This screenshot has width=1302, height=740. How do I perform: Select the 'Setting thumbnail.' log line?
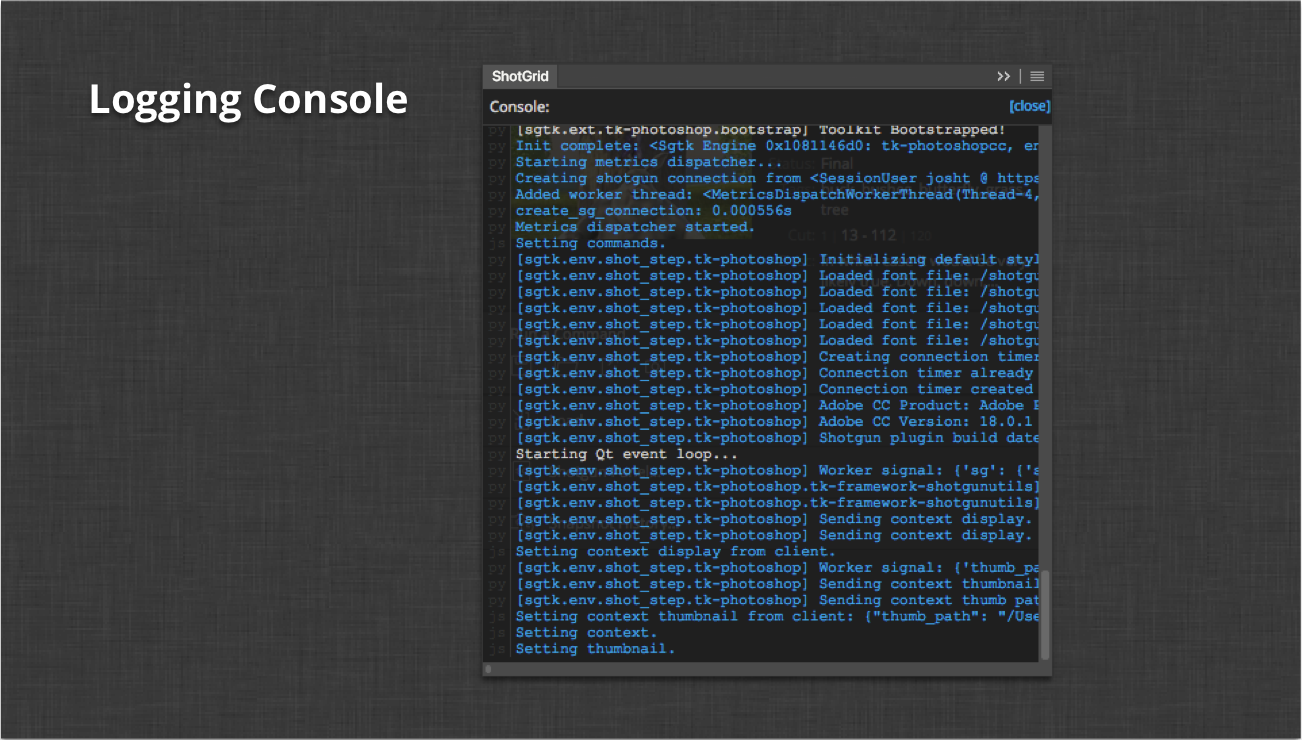(x=596, y=649)
